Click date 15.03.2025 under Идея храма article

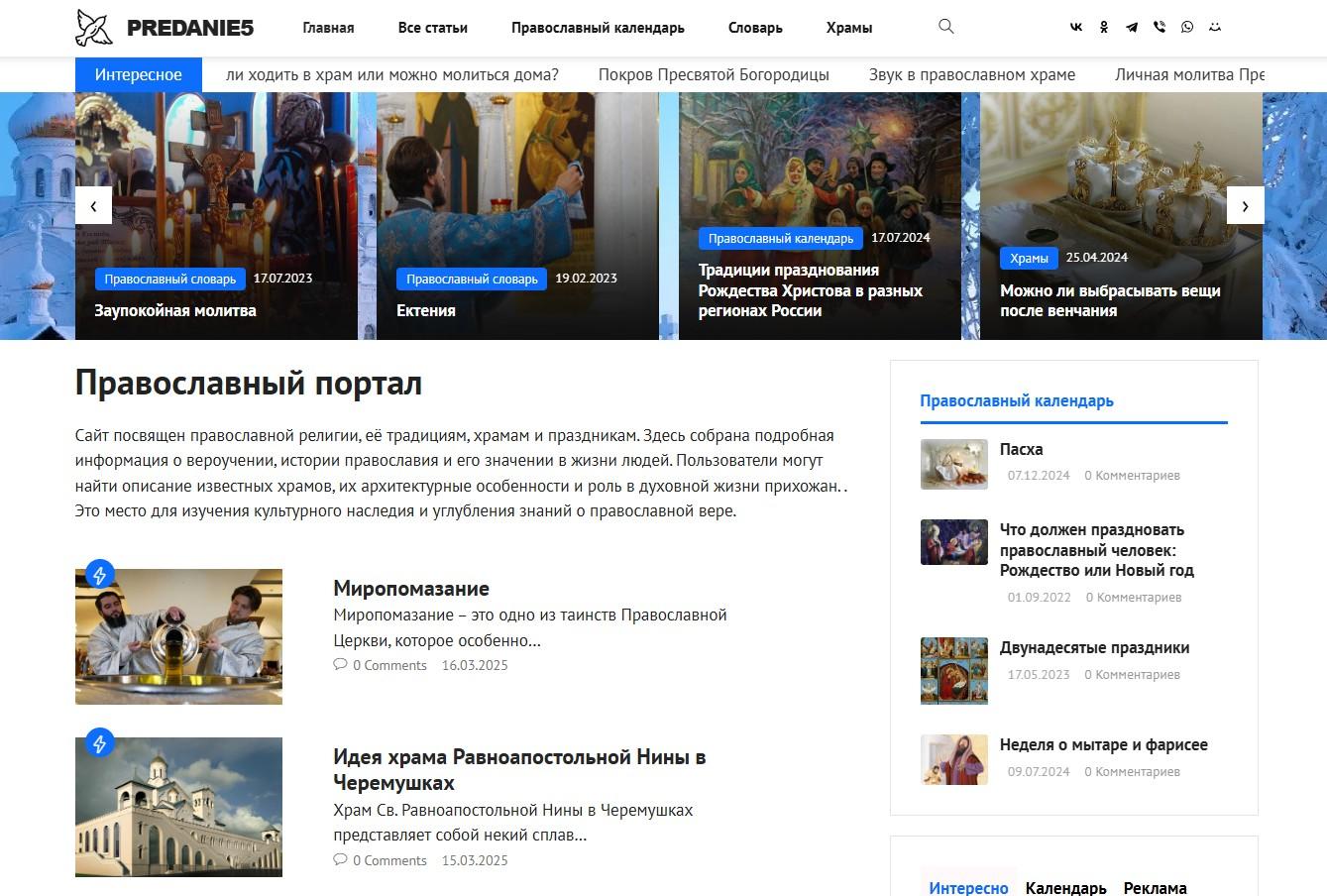point(475,860)
